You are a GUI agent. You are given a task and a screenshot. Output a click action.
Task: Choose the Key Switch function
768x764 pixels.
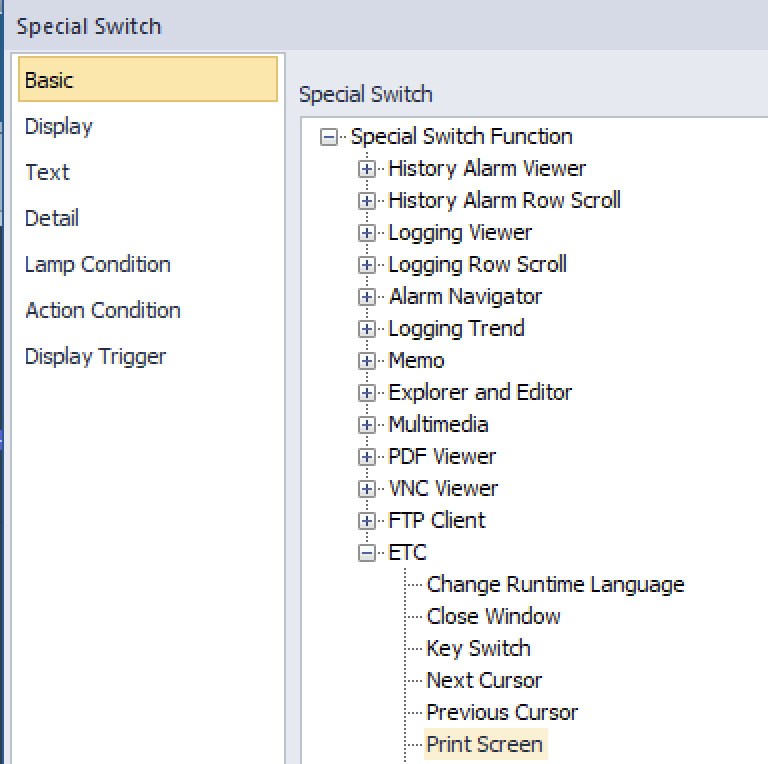click(479, 648)
